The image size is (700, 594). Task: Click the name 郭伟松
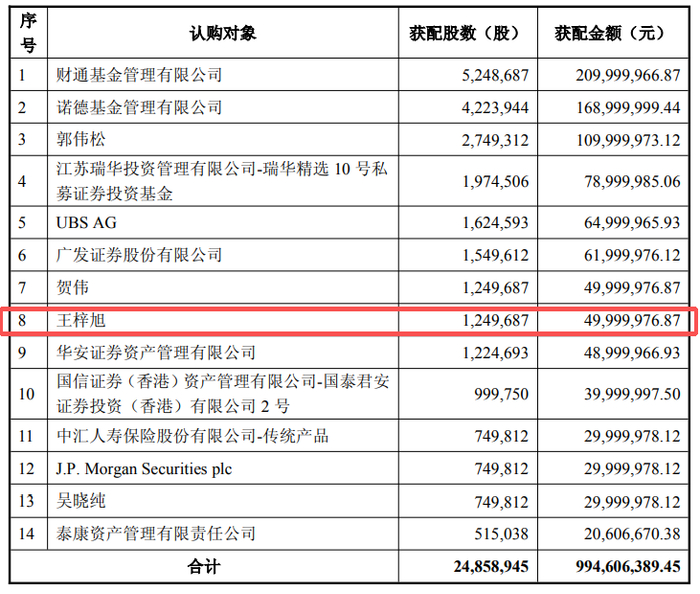pos(81,140)
